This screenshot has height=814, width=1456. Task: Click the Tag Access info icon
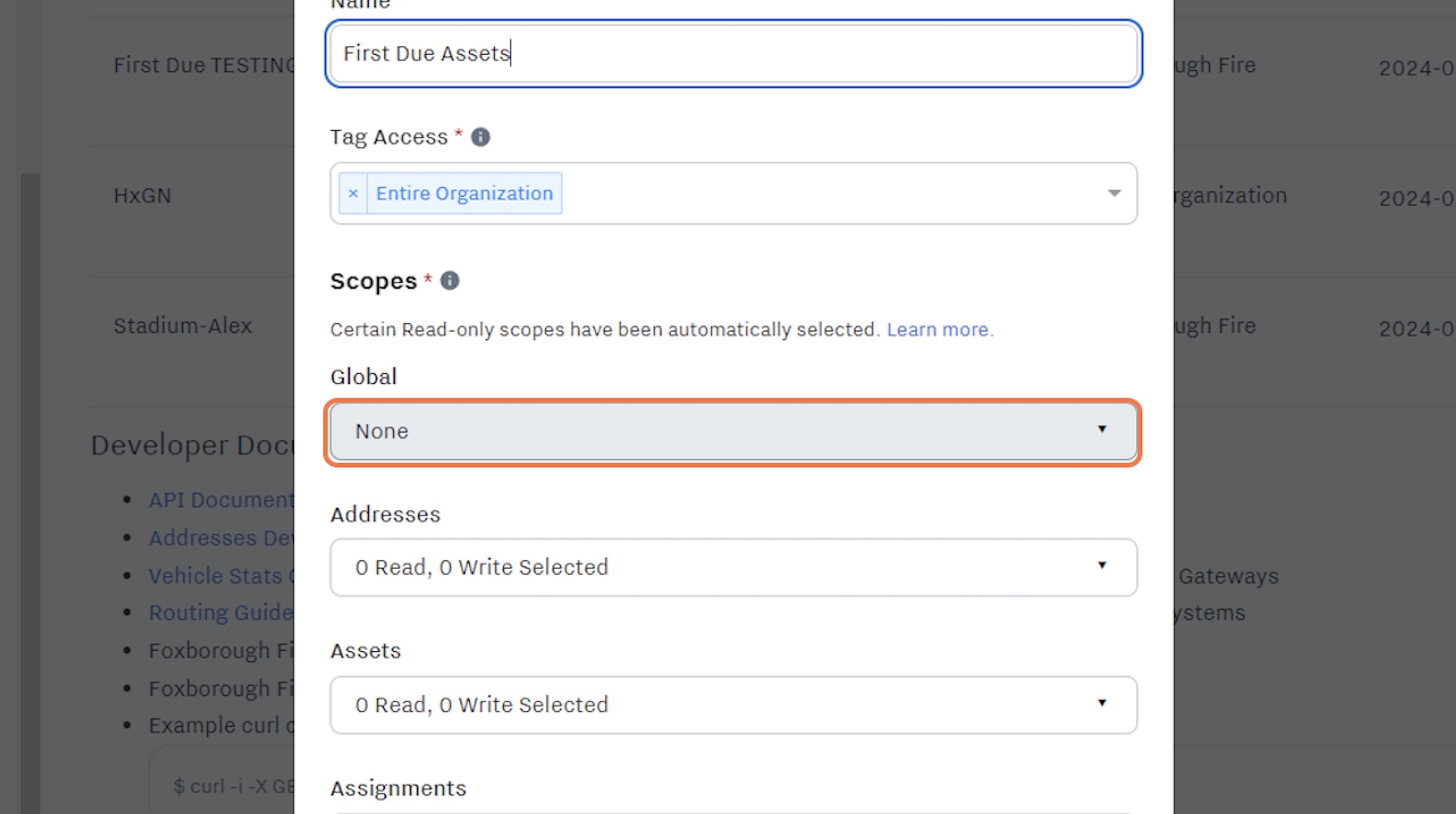point(481,137)
